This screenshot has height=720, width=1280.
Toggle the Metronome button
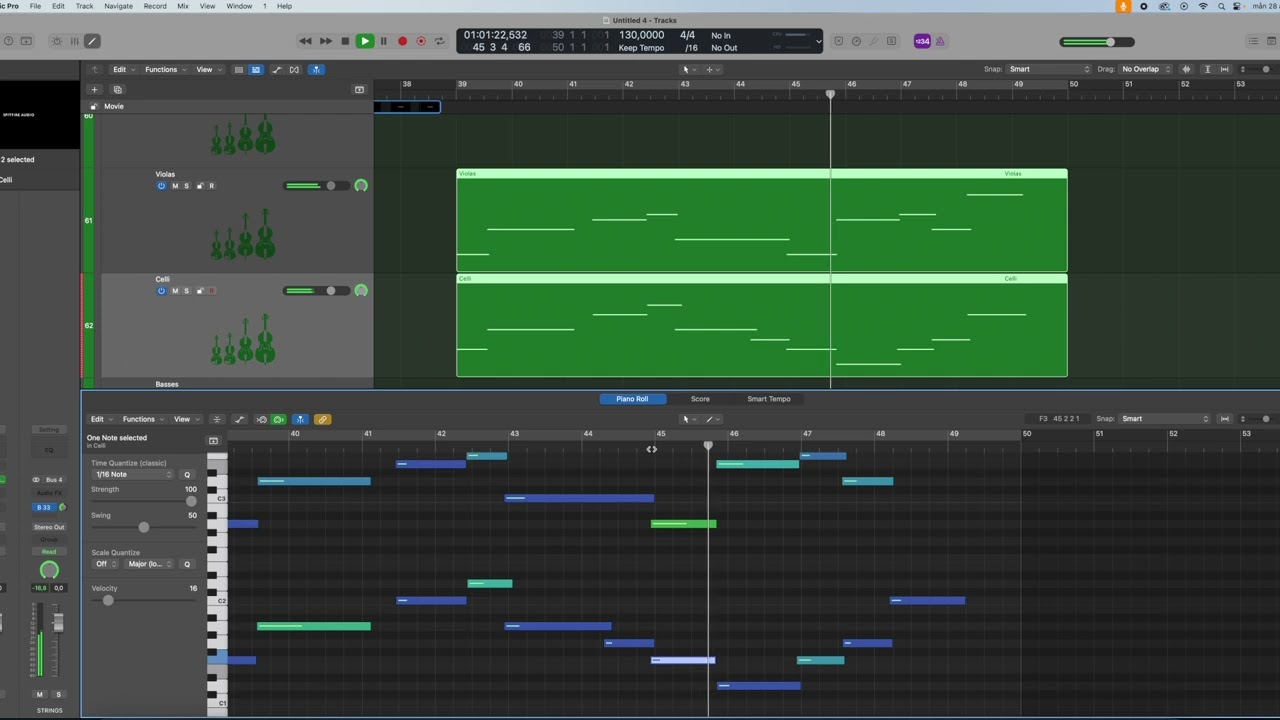coord(940,41)
